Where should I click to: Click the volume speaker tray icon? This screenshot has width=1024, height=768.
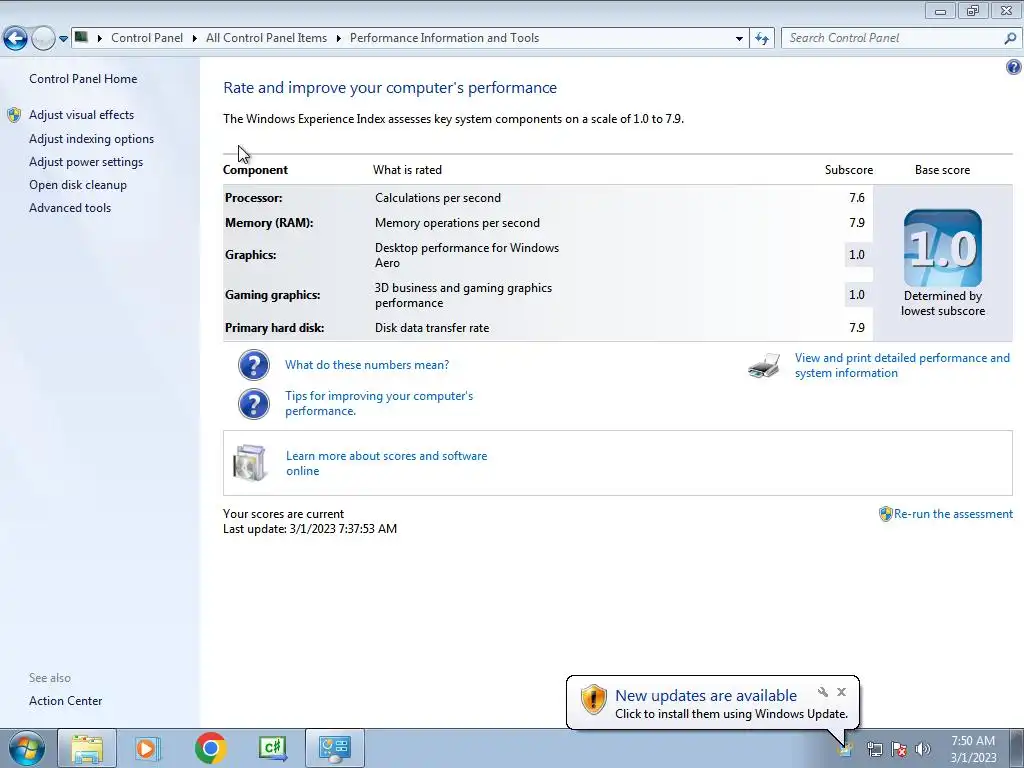point(923,750)
